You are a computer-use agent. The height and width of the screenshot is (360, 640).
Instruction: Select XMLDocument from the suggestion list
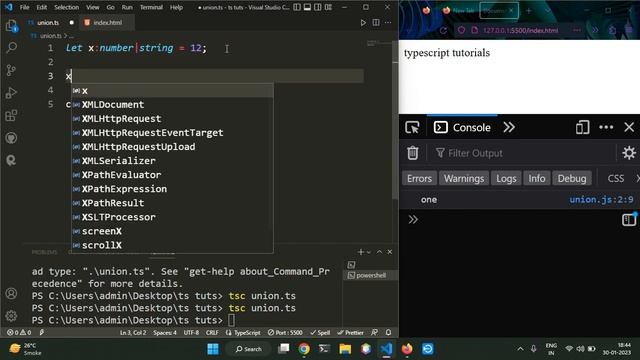172,104
